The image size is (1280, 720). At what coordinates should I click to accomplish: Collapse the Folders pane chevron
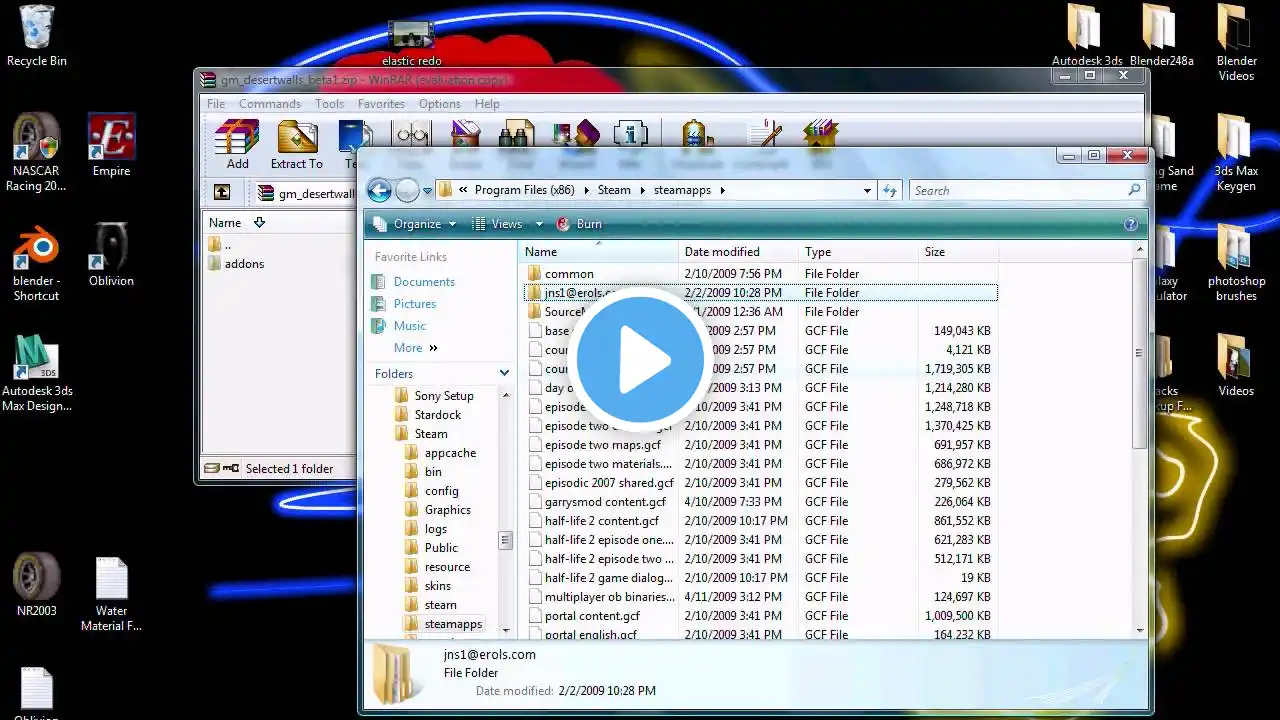pyautogui.click(x=504, y=373)
